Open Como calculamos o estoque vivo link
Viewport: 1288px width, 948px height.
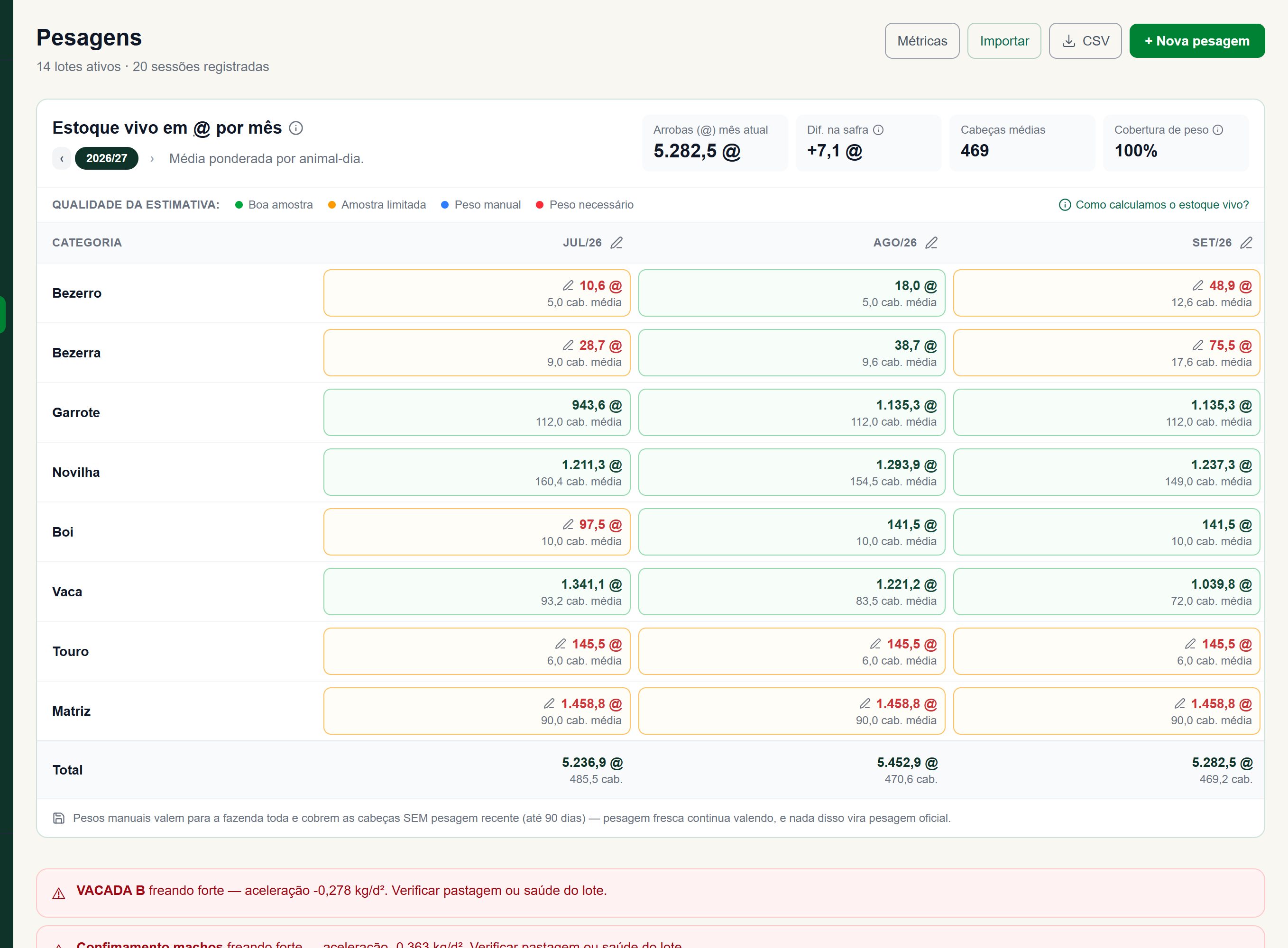(1154, 205)
